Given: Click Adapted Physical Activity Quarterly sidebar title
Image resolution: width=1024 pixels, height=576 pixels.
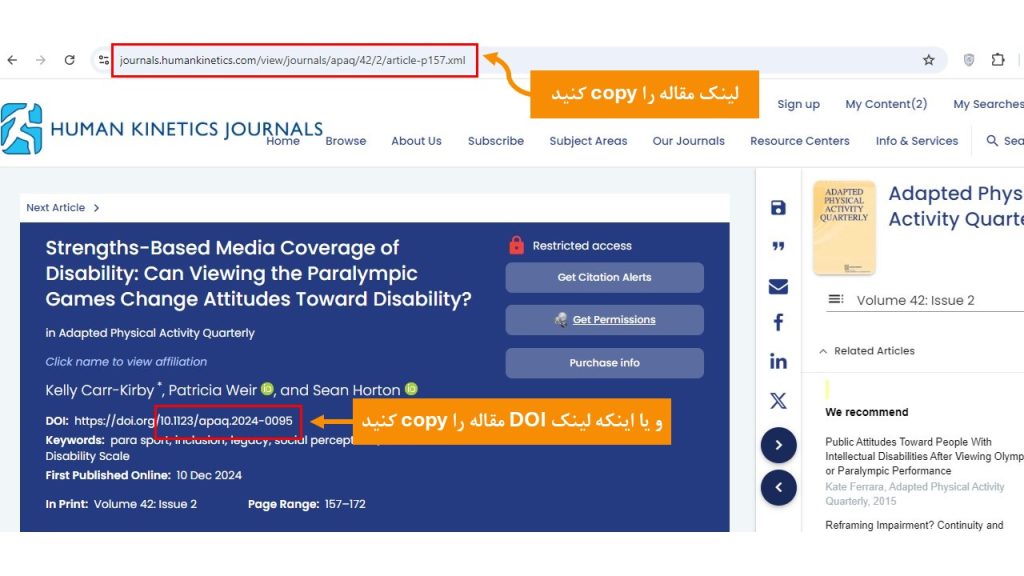Looking at the screenshot, I should pos(956,206).
